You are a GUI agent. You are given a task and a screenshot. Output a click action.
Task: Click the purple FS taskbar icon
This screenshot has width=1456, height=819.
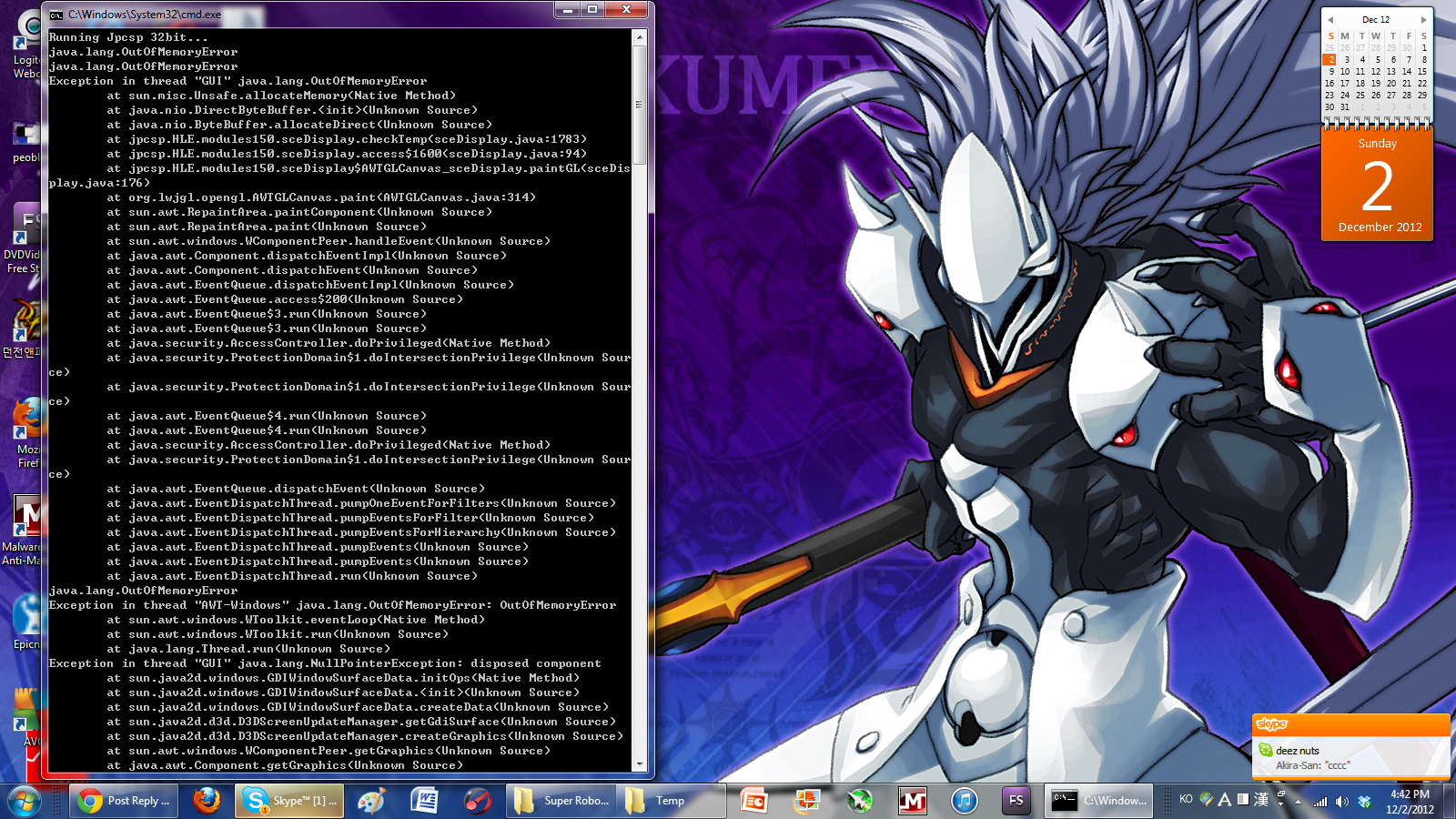[x=1016, y=801]
